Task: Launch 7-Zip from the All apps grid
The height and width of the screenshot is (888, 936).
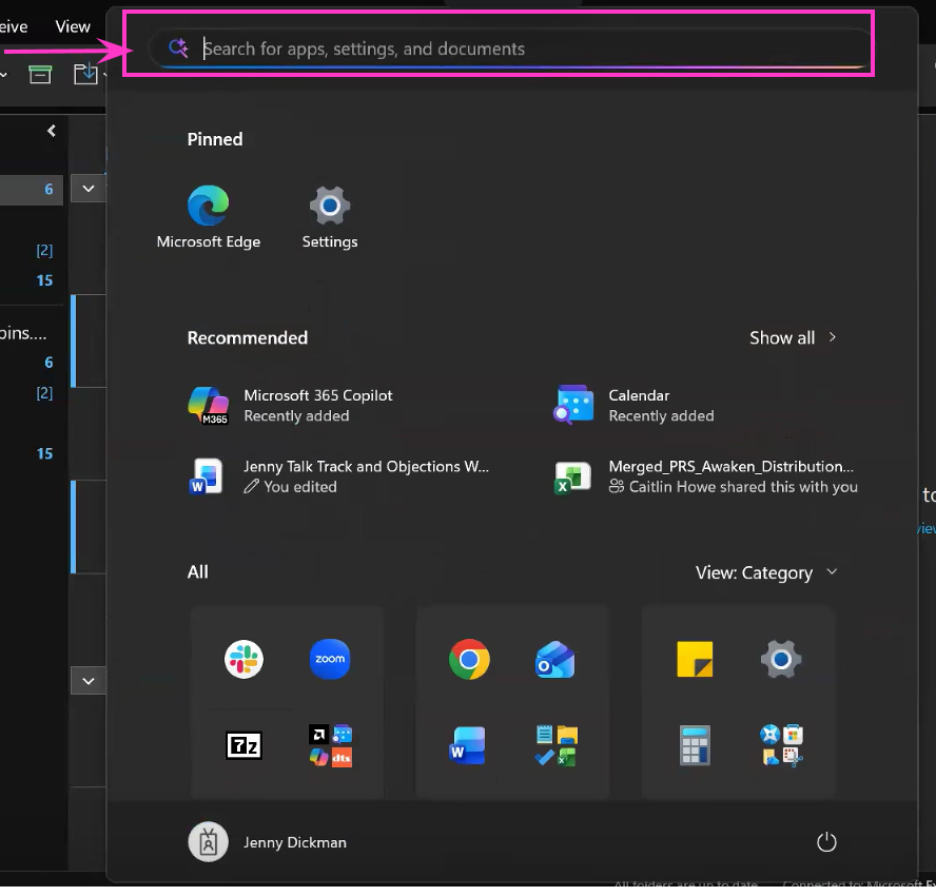Action: tap(244, 745)
